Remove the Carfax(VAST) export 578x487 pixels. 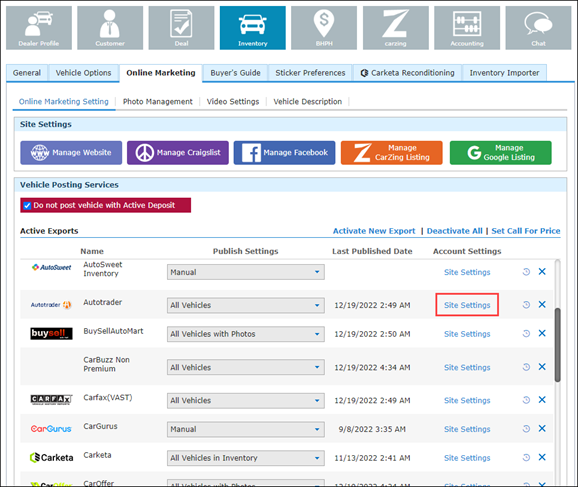click(542, 399)
